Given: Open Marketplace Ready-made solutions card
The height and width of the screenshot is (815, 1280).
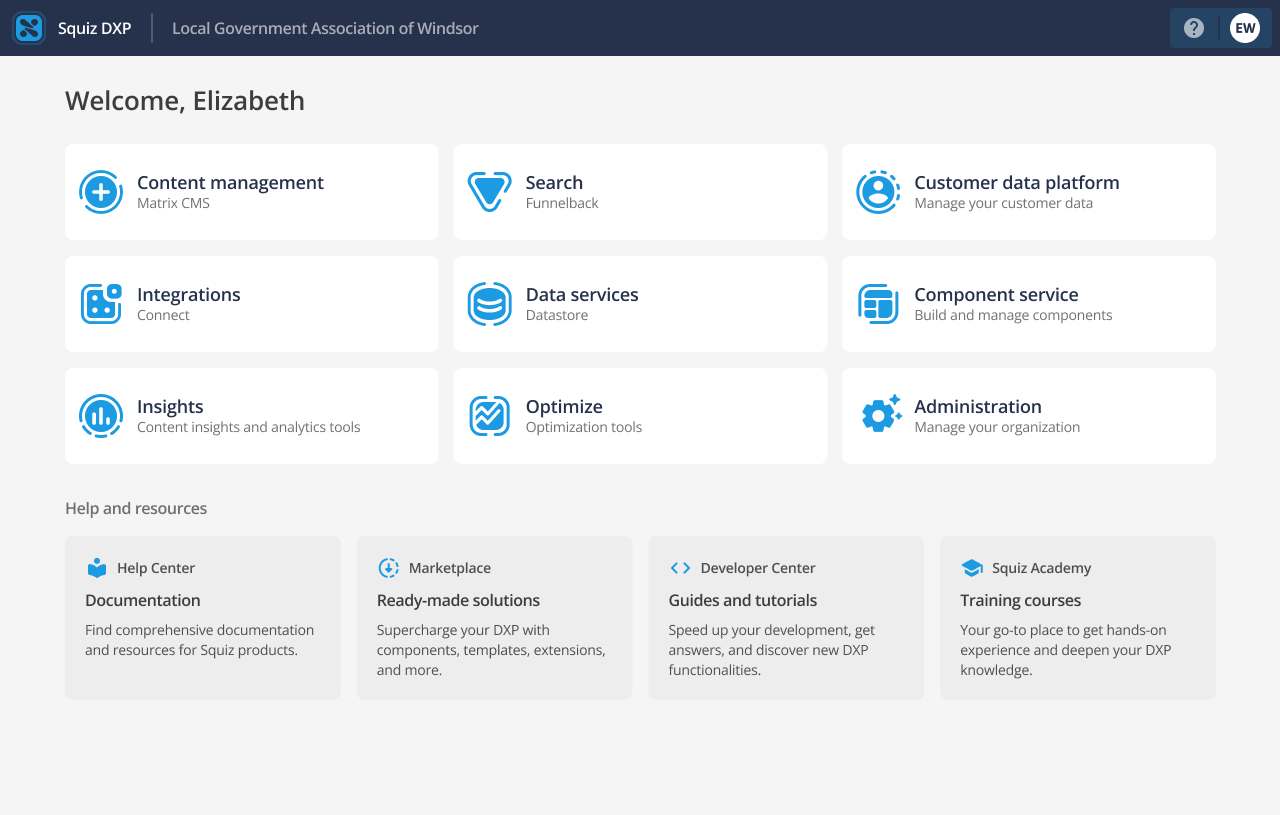Looking at the screenshot, I should (x=494, y=618).
